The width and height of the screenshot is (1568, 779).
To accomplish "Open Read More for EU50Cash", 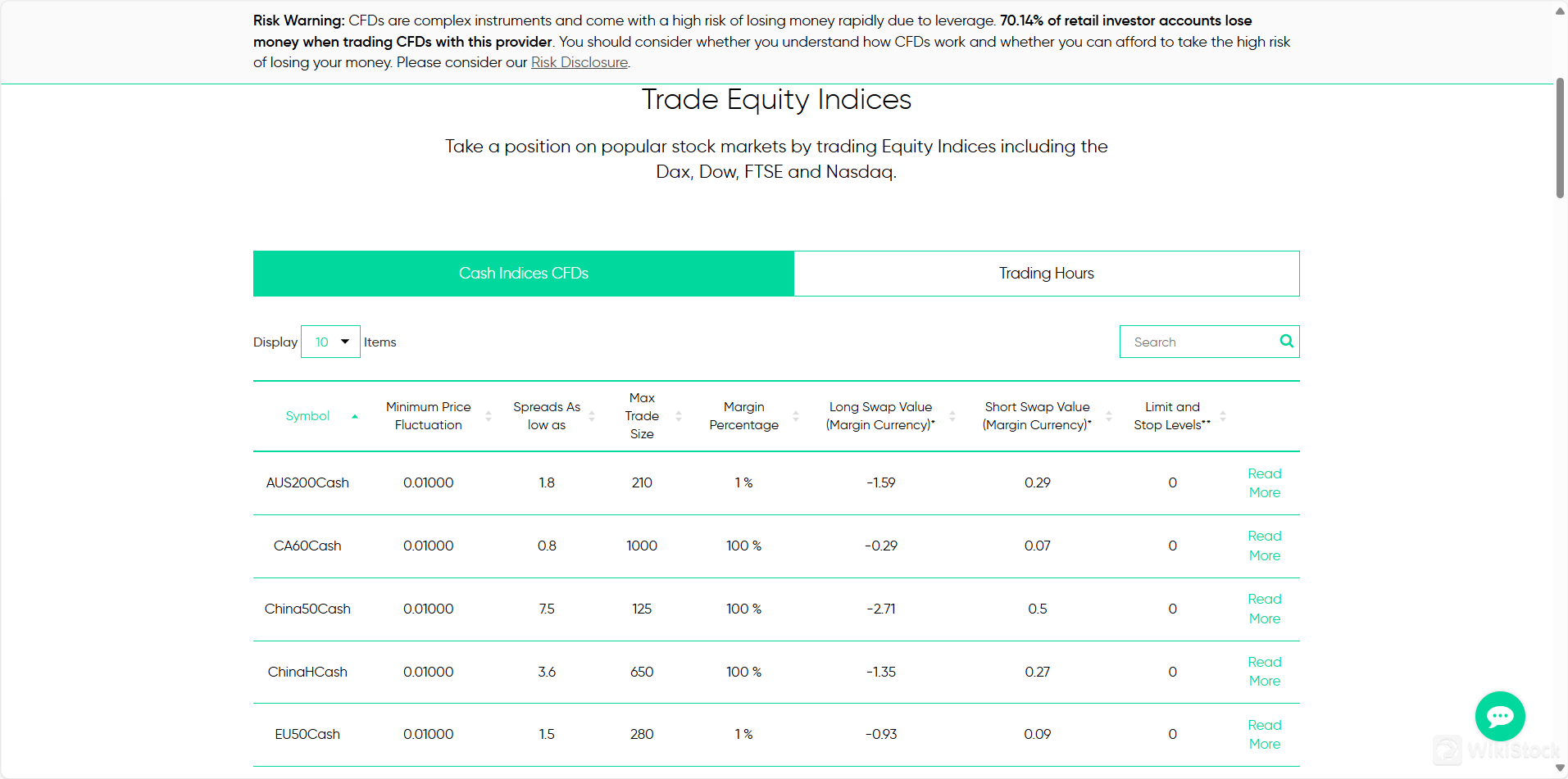I will [1264, 735].
